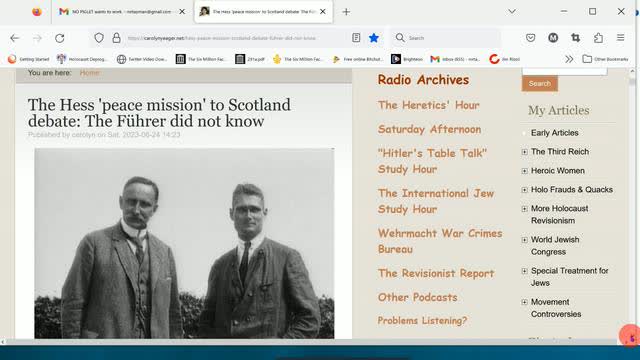Viewport: 640px width, 360px height.
Task: Expand Heroic Women section
Action: click(x=524, y=171)
